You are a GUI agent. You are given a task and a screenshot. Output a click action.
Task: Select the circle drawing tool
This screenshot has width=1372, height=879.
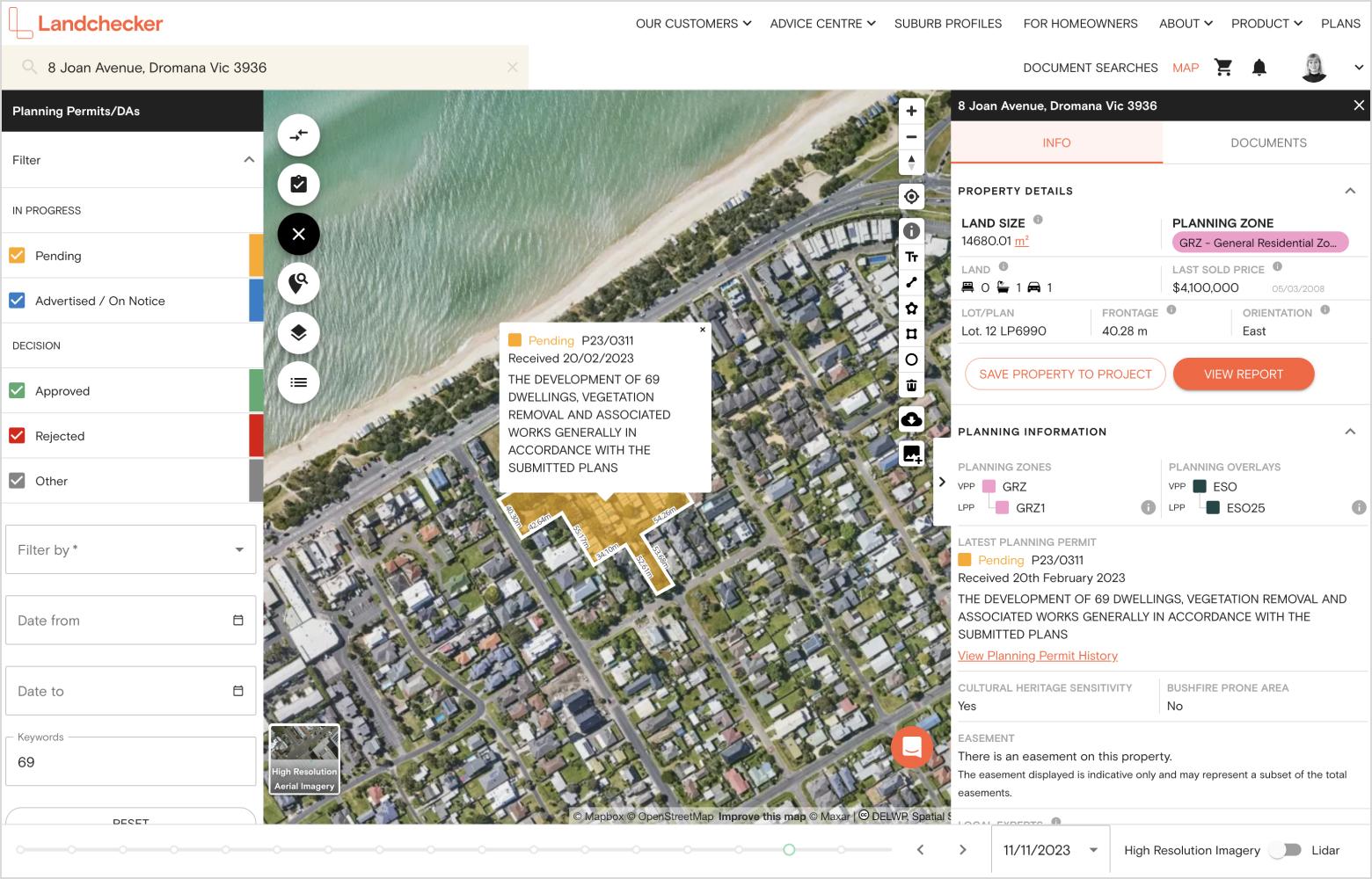tap(911, 360)
